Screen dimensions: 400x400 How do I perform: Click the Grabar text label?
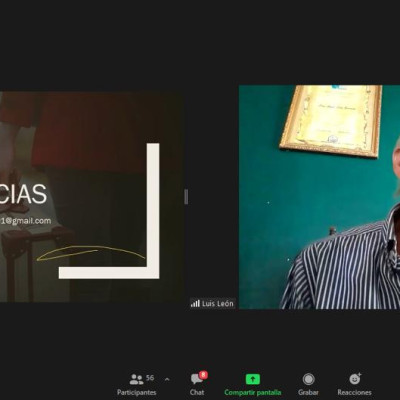pyautogui.click(x=308, y=393)
